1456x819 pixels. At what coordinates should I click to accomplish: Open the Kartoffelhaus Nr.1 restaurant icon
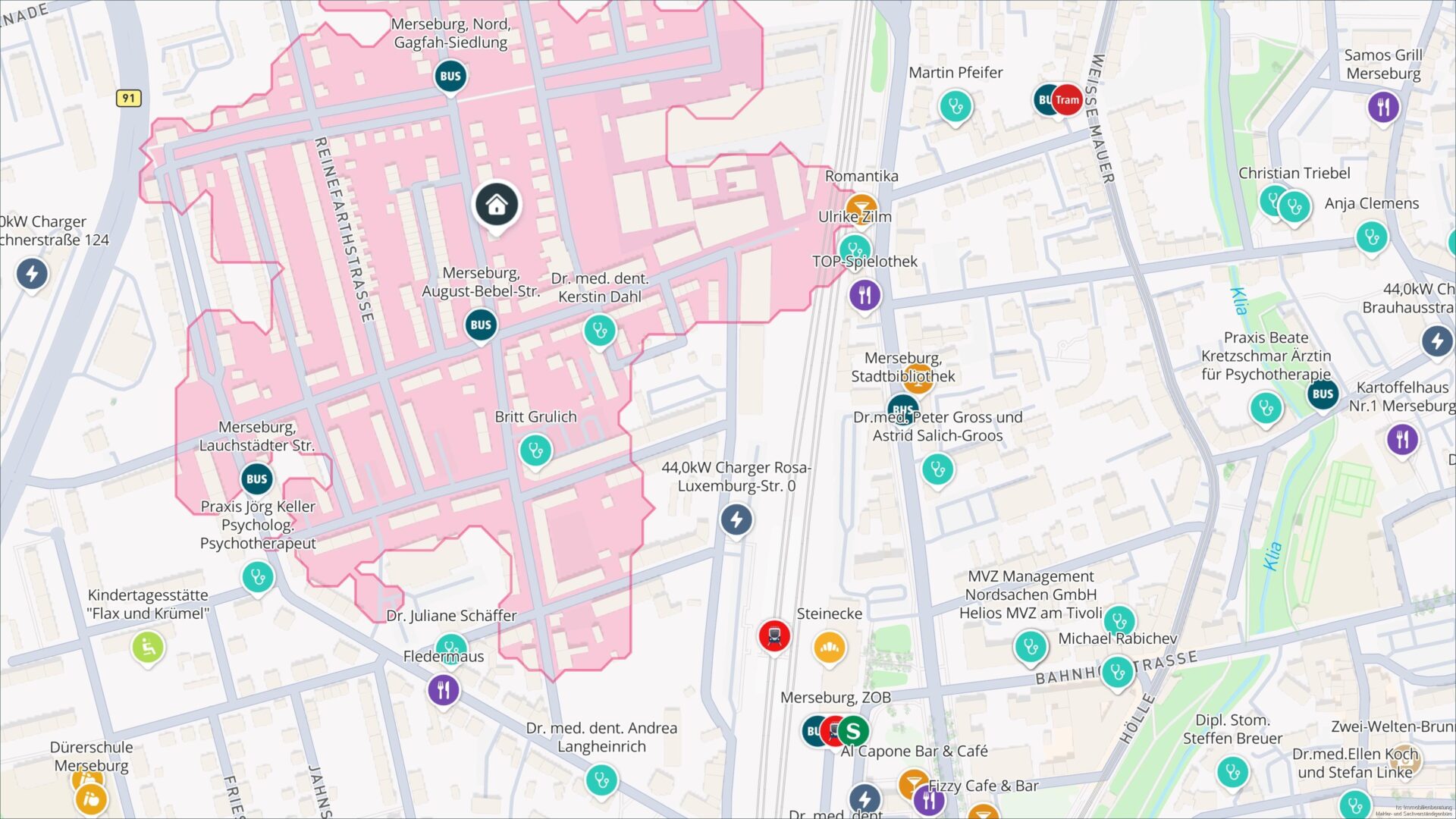1403,440
